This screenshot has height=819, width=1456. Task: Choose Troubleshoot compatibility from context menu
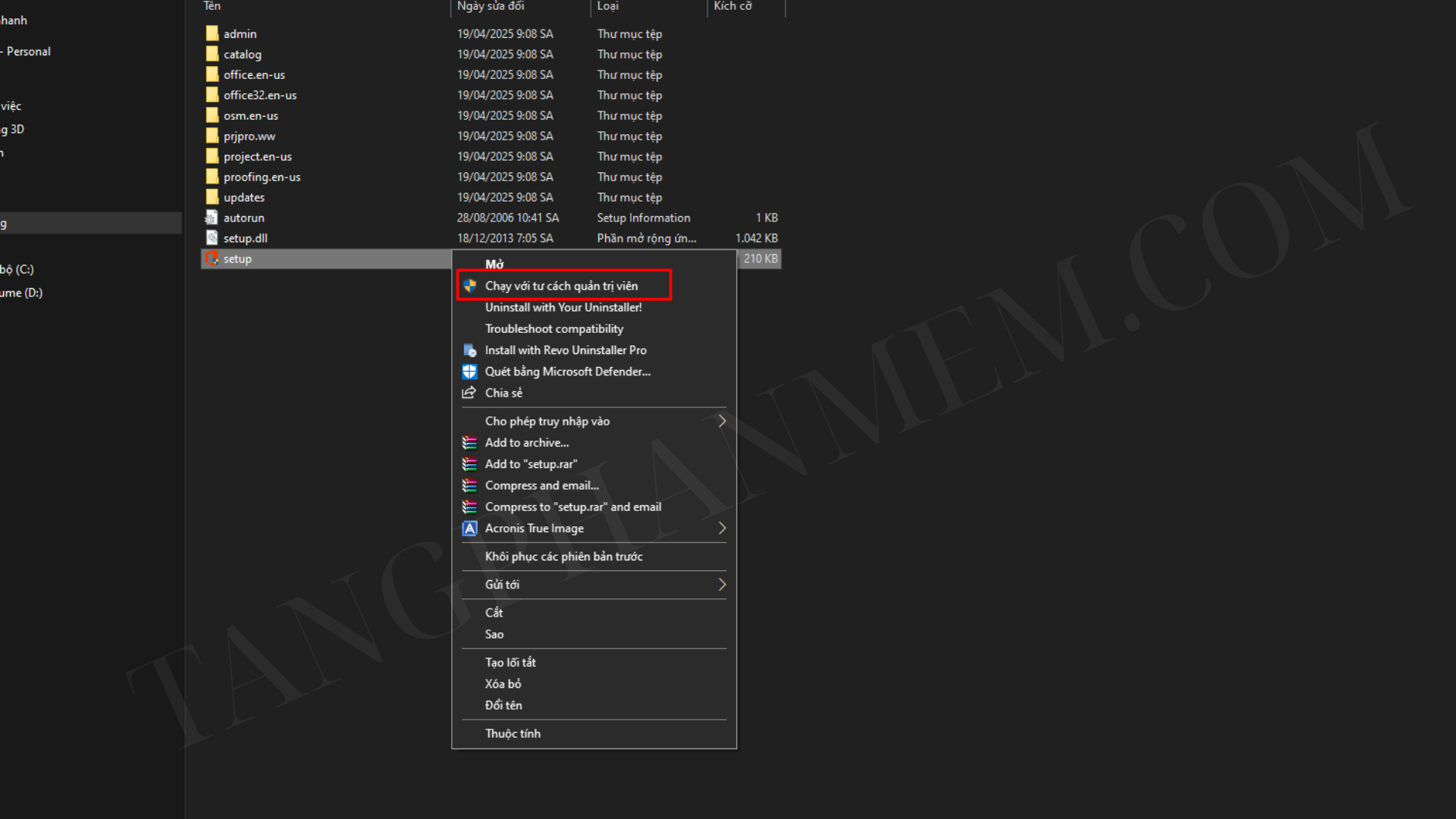(554, 329)
